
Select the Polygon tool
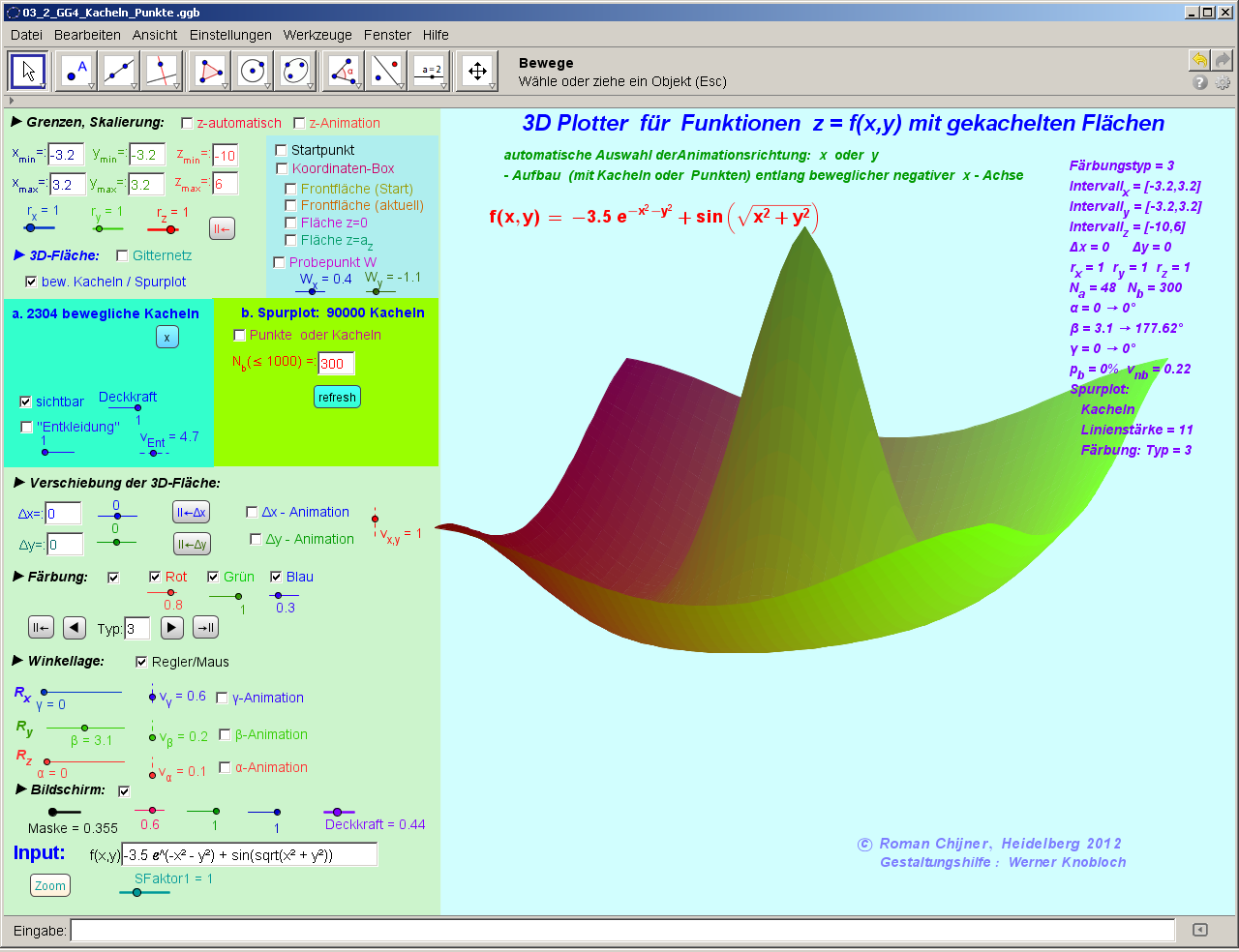(x=209, y=72)
